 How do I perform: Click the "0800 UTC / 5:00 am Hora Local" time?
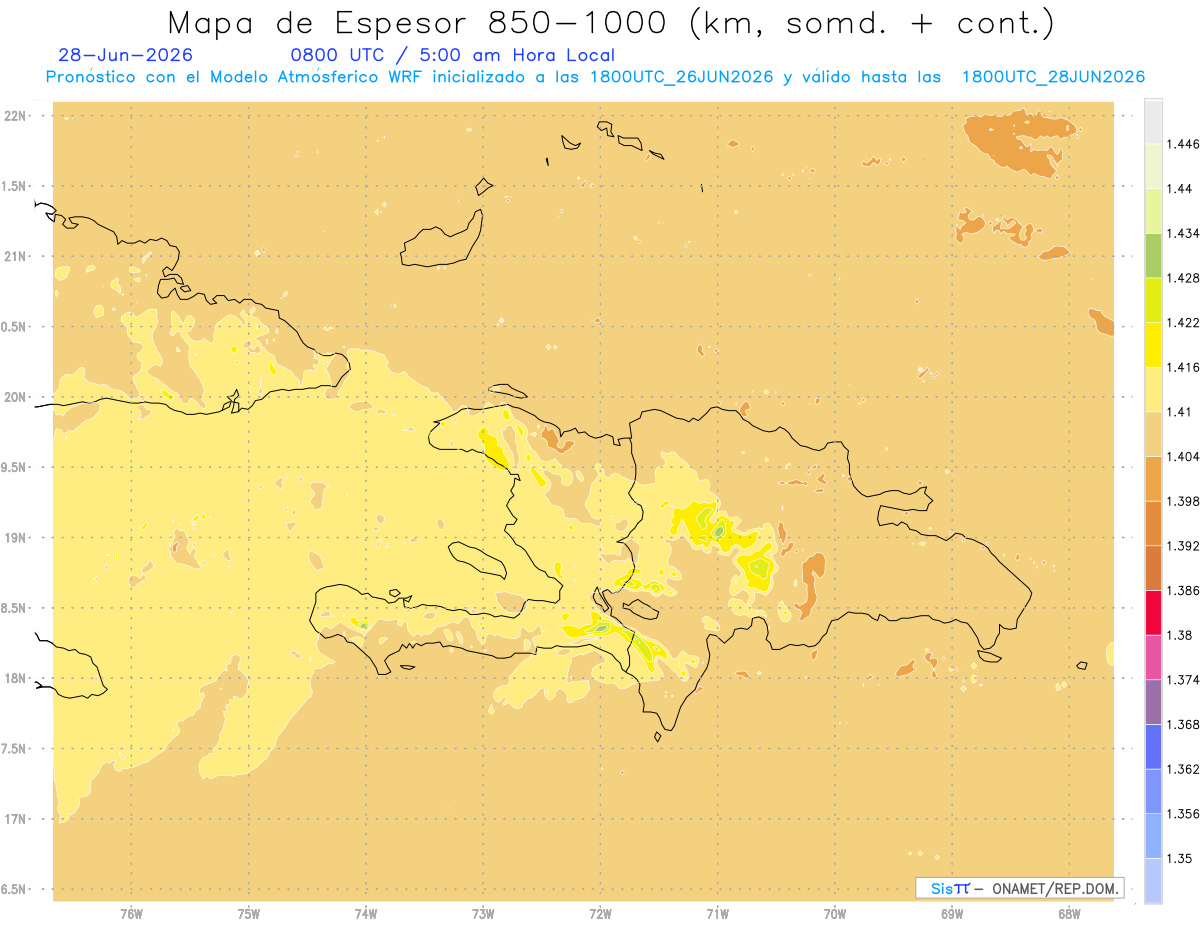pyautogui.click(x=452, y=56)
